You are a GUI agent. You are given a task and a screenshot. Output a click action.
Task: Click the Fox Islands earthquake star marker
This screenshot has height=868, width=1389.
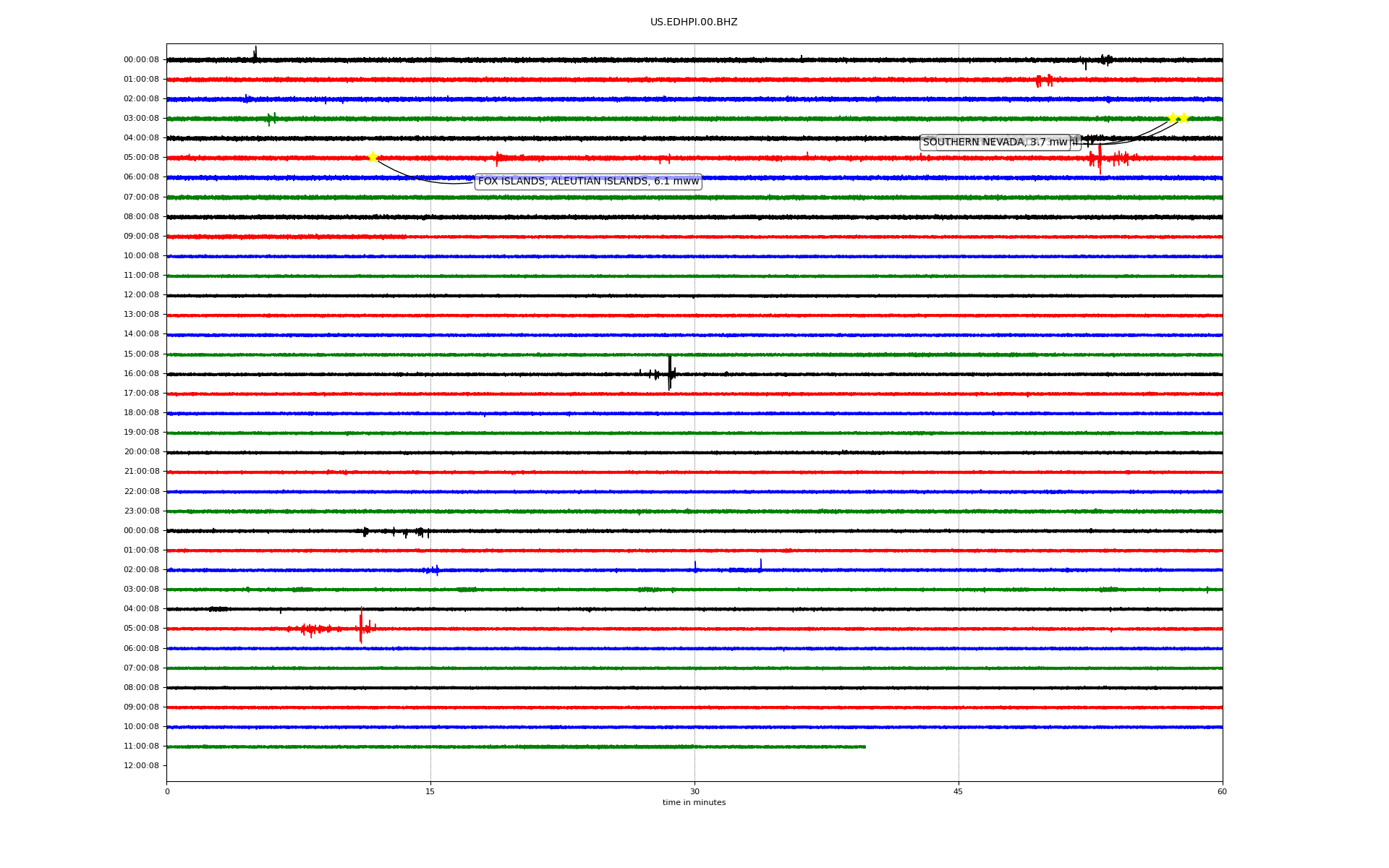373,157
